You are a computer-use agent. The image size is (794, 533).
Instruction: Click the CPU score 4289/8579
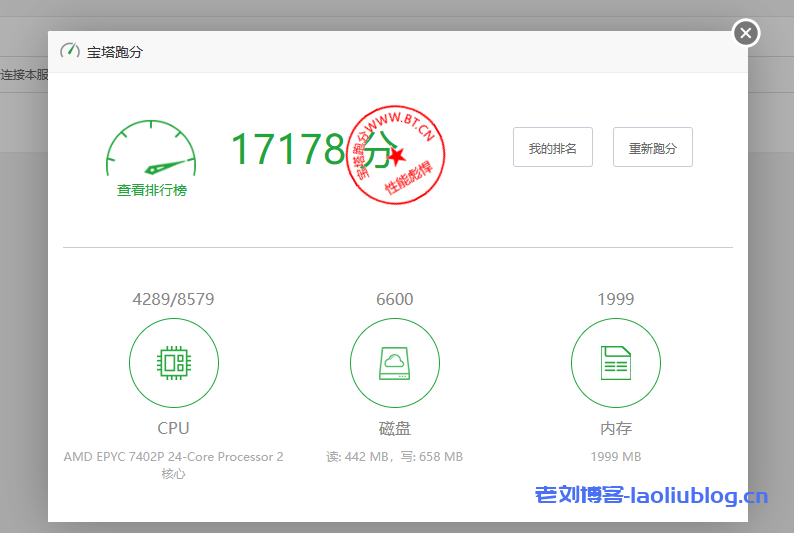pyautogui.click(x=173, y=299)
